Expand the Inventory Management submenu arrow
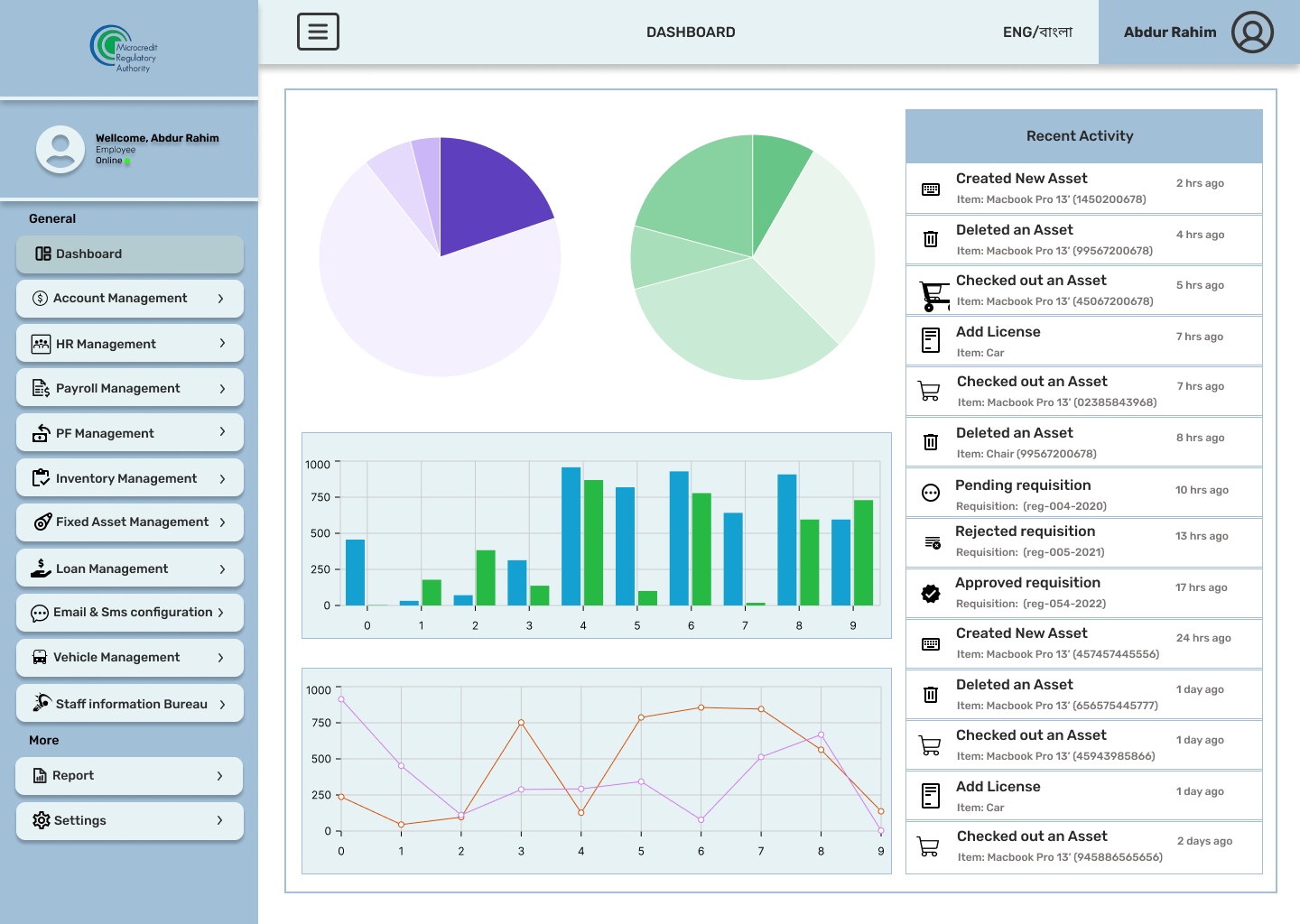The width and height of the screenshot is (1300, 924). click(222, 478)
